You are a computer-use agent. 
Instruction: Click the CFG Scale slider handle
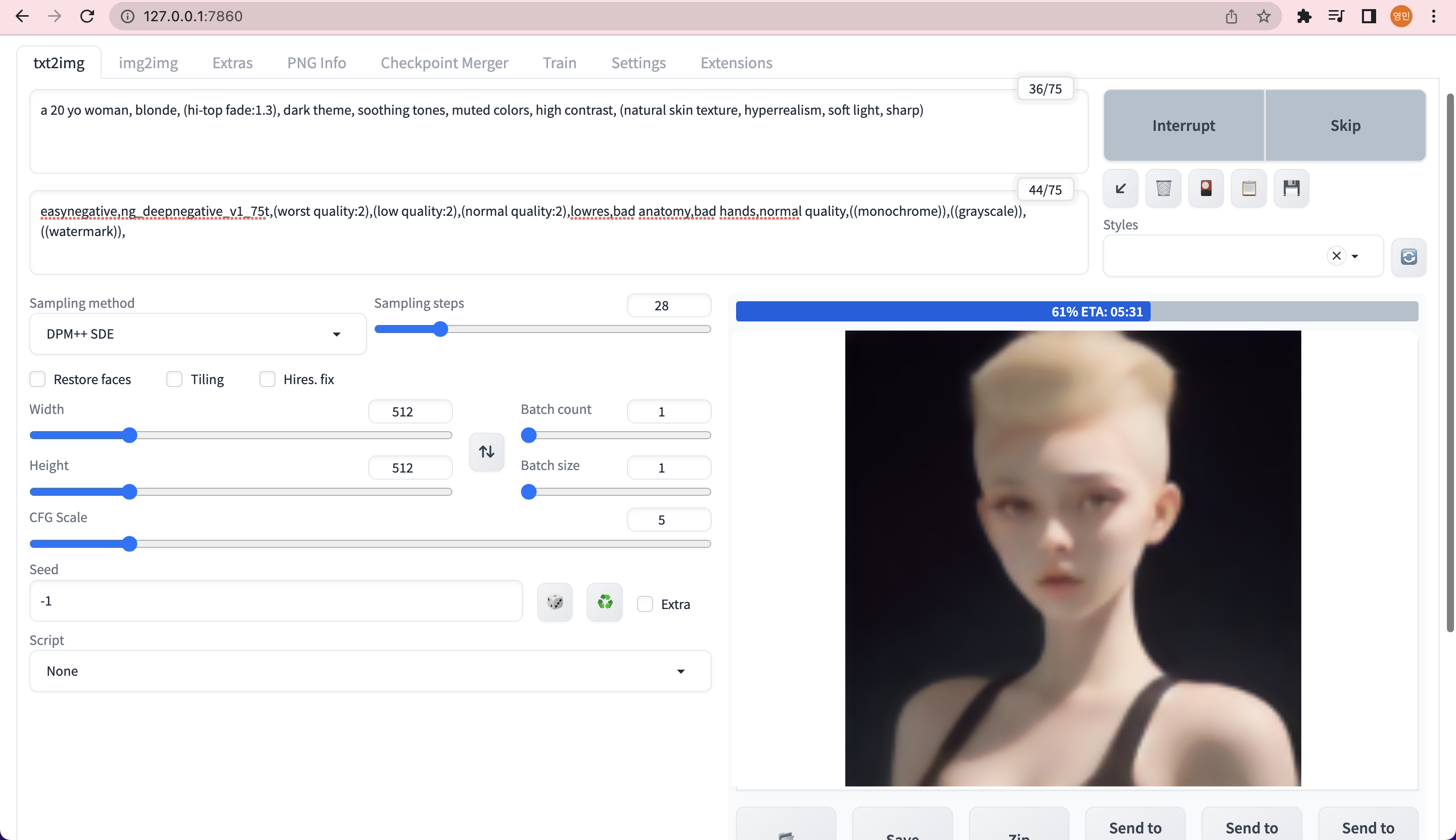[130, 543]
